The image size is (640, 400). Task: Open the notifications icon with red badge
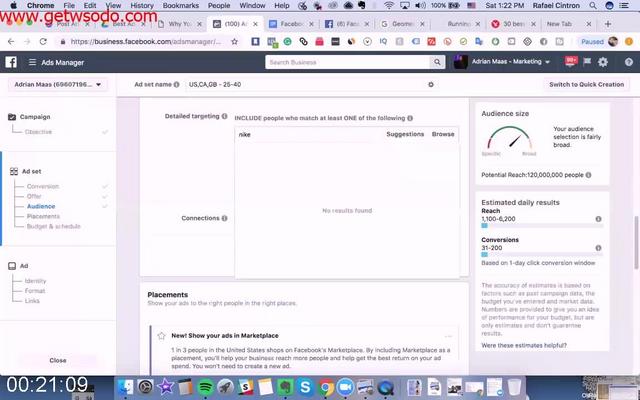(571, 62)
